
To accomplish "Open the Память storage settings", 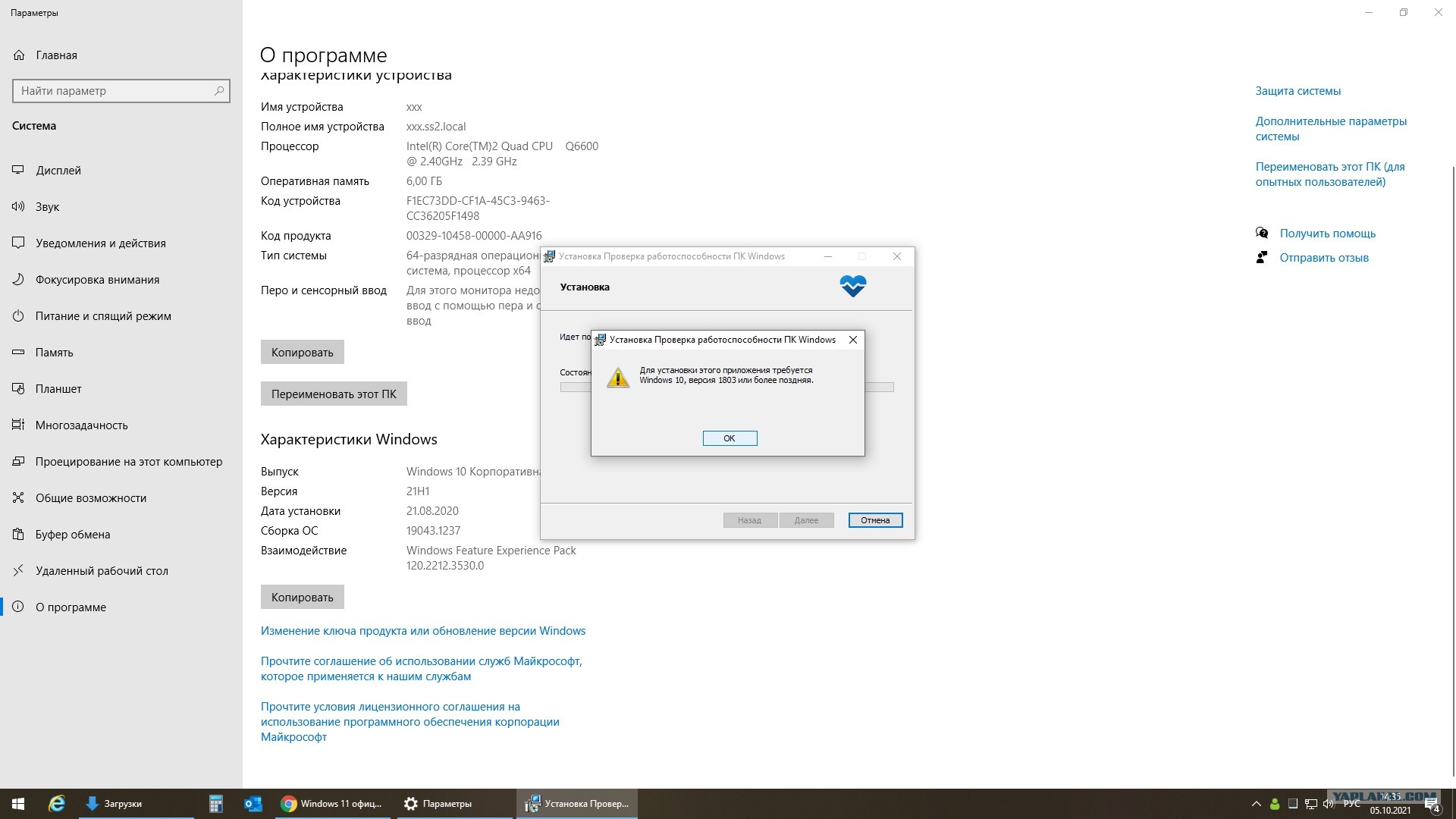I will [54, 353].
